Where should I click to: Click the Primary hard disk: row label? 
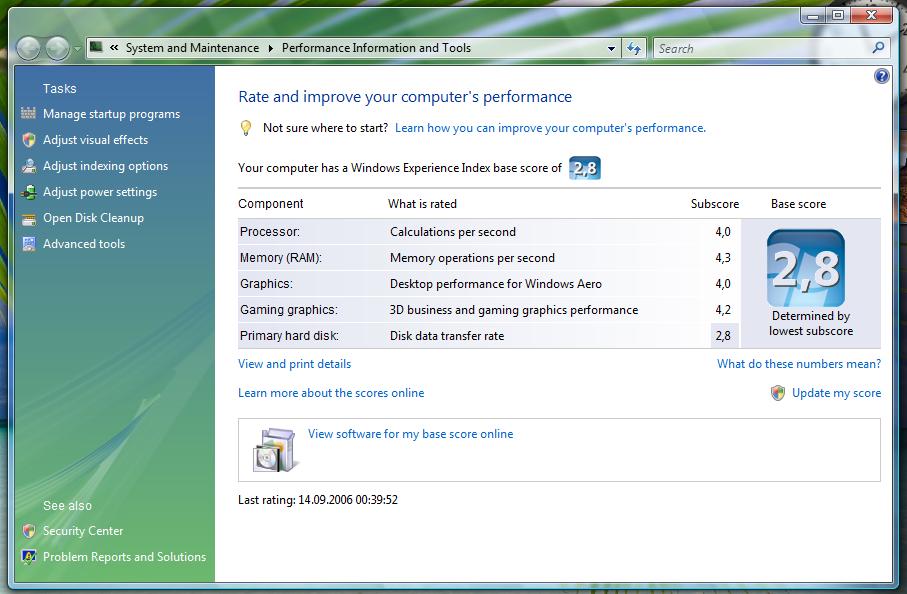289,336
